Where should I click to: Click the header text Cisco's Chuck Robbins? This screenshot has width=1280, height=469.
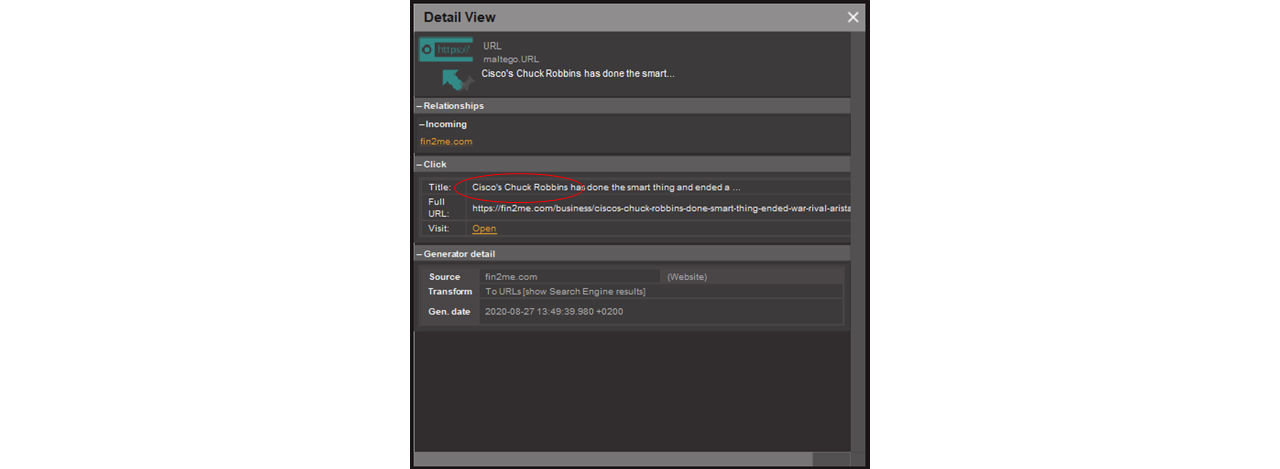578,73
